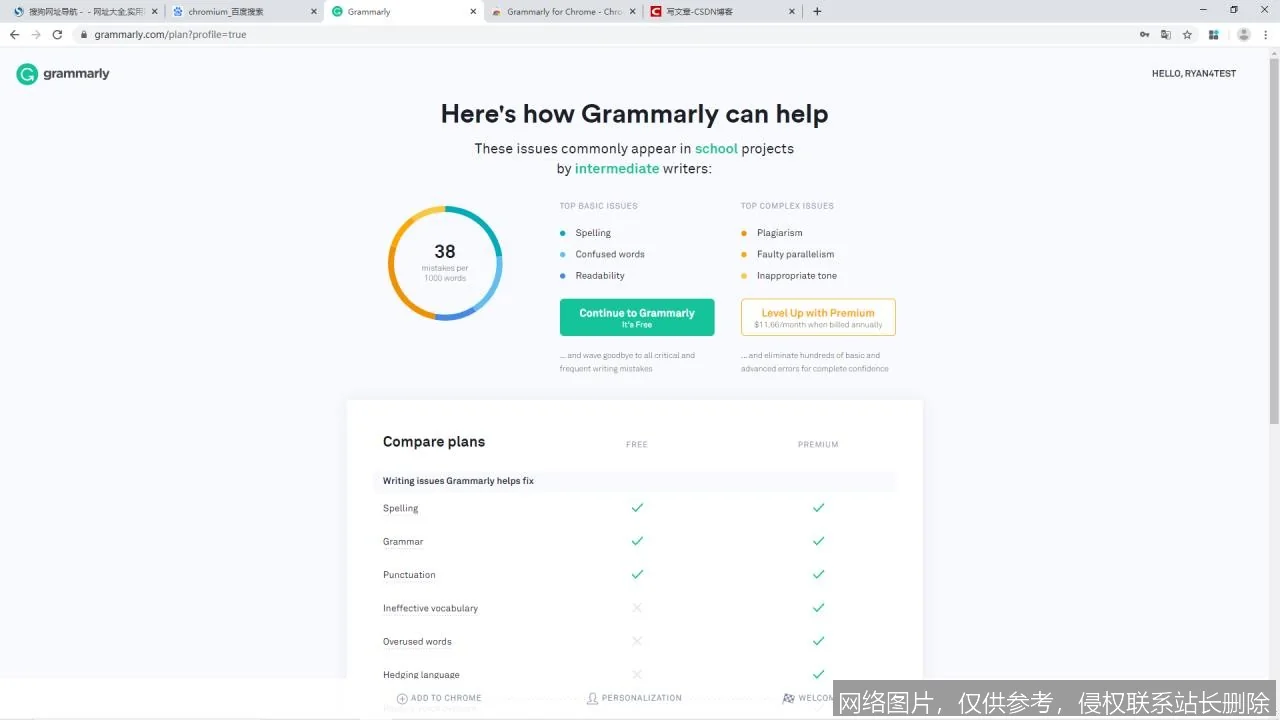The image size is (1280, 720).
Task: Open the Grammarly extension icon in the toolbar
Action: (1213, 34)
